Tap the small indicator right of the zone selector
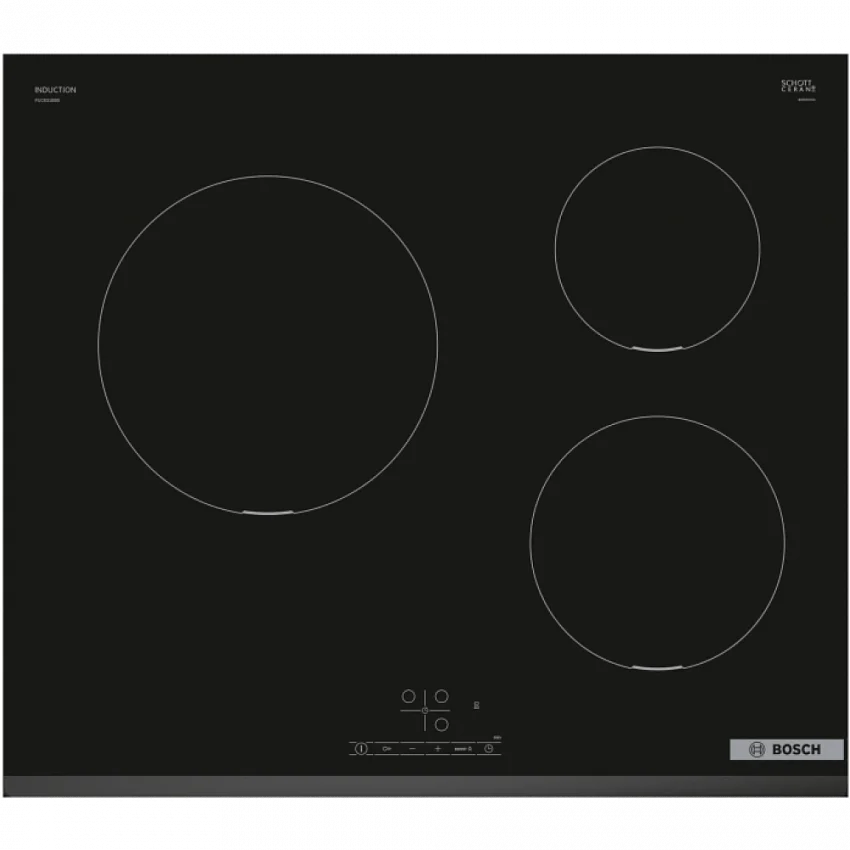Viewport: 850px width, 850px height. (476, 705)
